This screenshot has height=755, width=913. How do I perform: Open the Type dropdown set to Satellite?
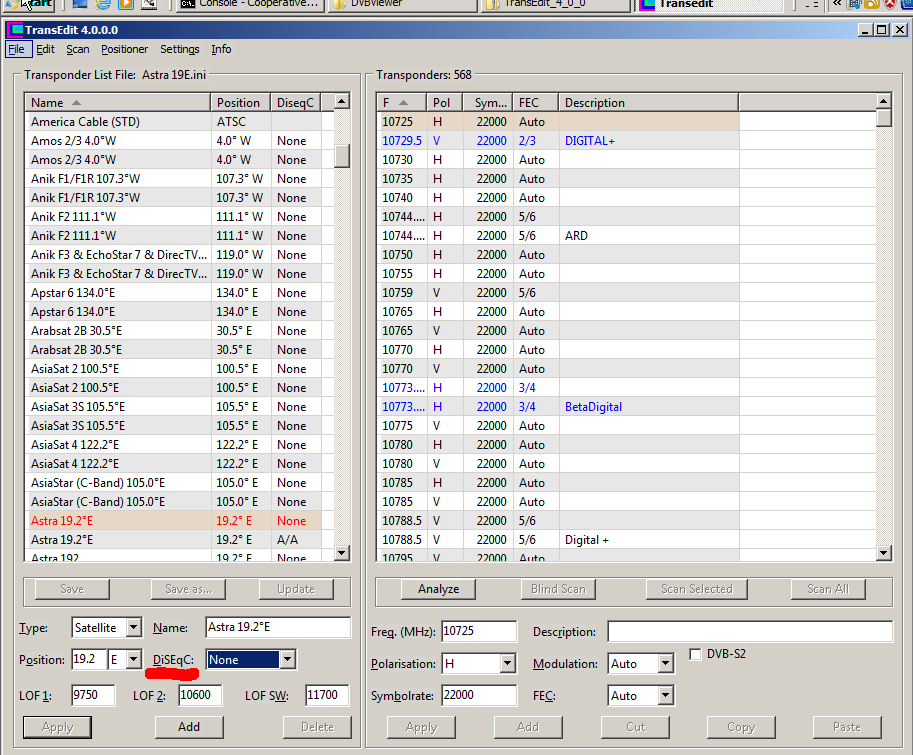tap(133, 629)
